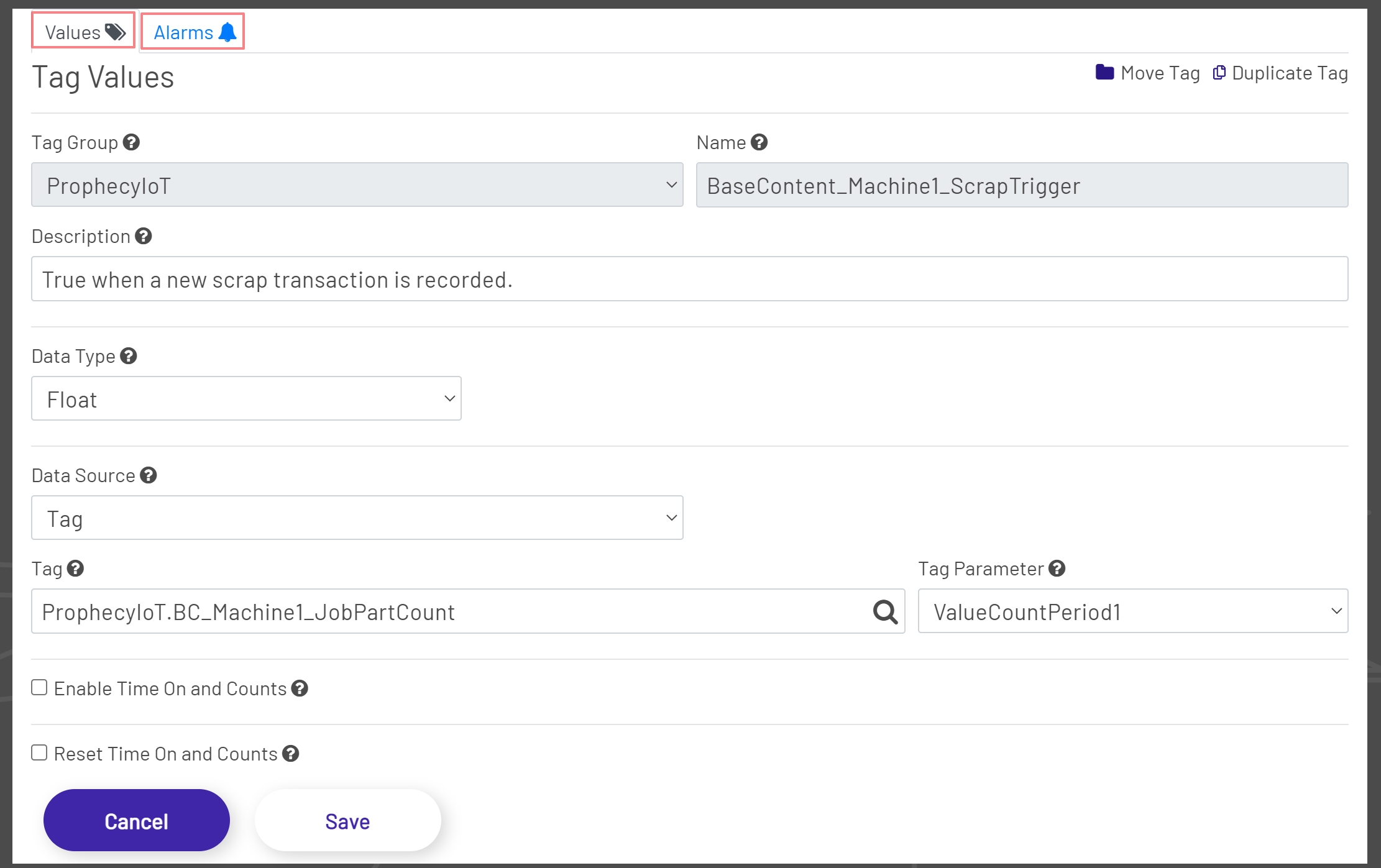Enable Time On and Counts
The height and width of the screenshot is (868, 1381).
click(x=39, y=687)
